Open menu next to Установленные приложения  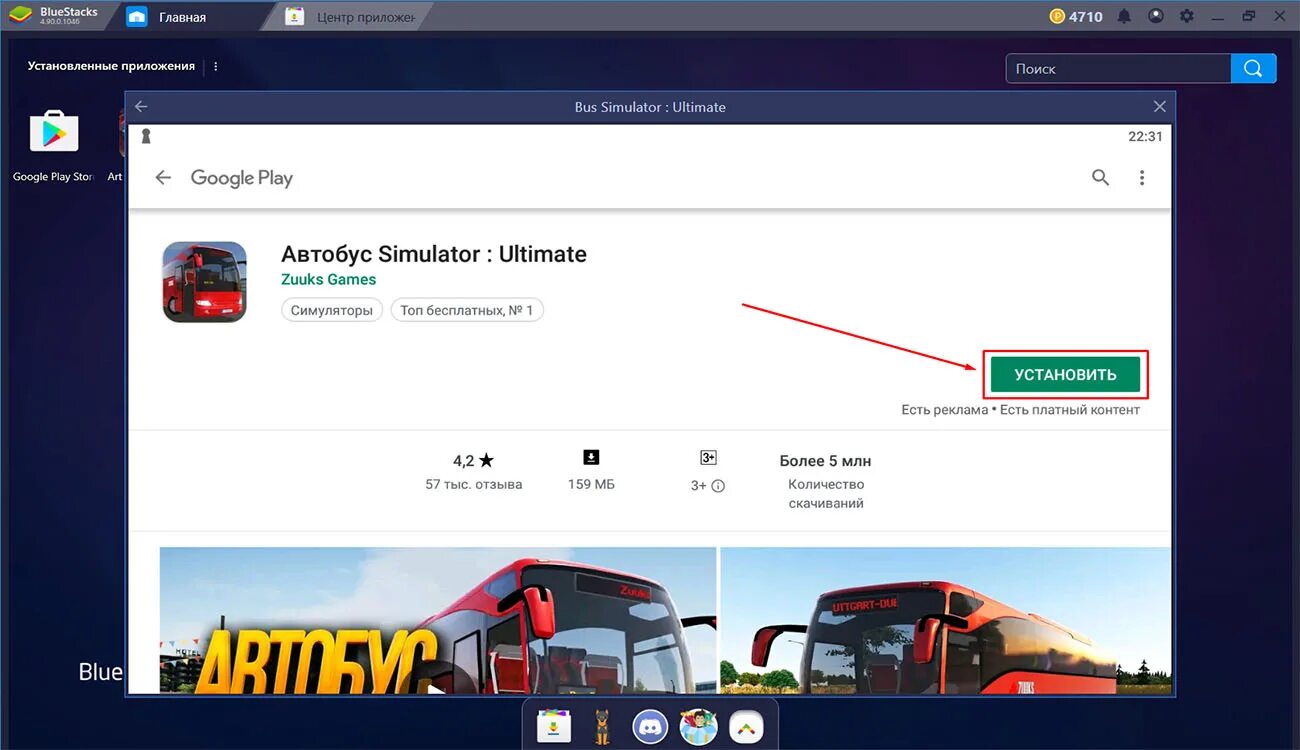[215, 66]
